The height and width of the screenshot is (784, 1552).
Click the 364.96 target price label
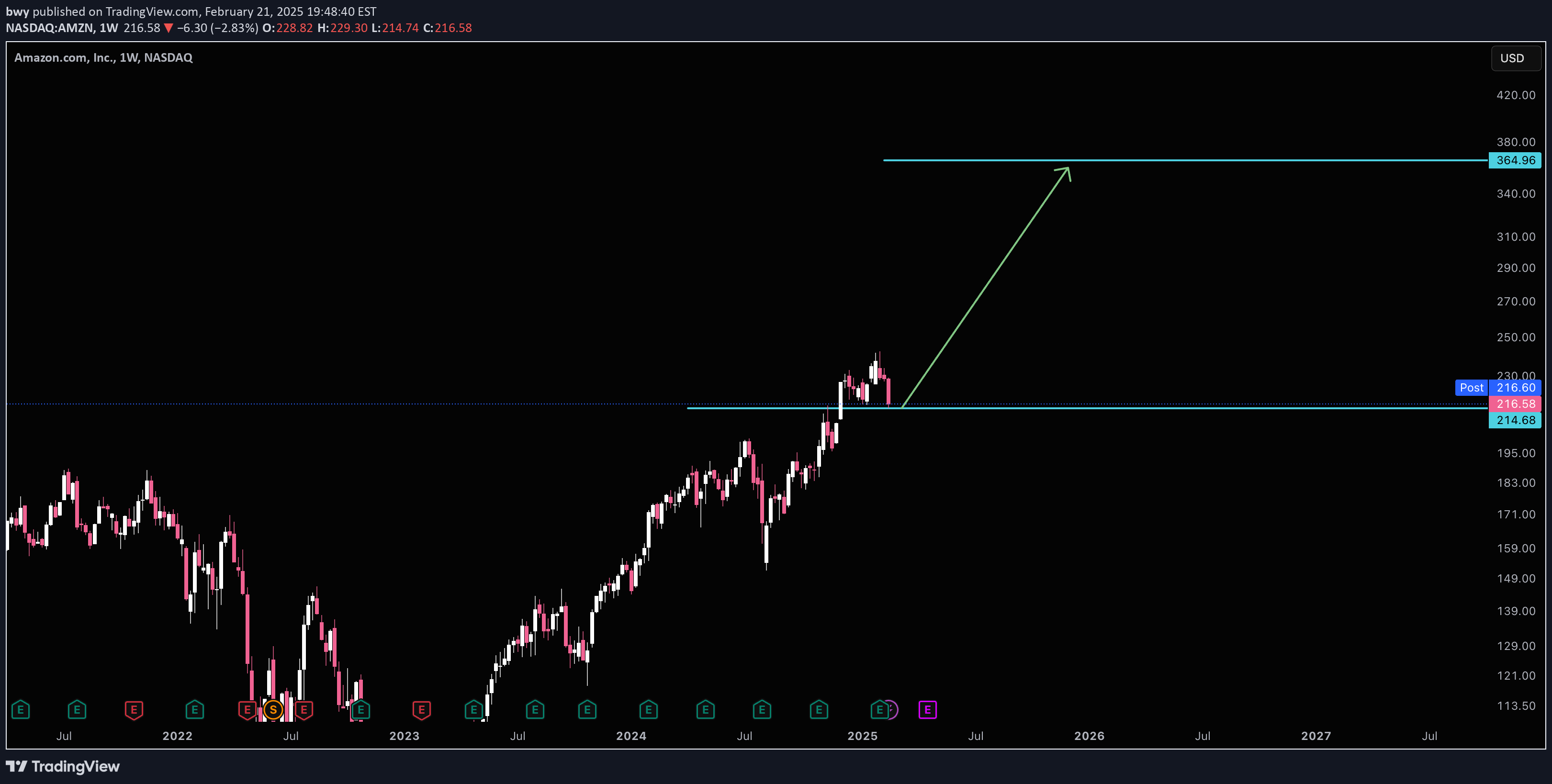click(1515, 160)
